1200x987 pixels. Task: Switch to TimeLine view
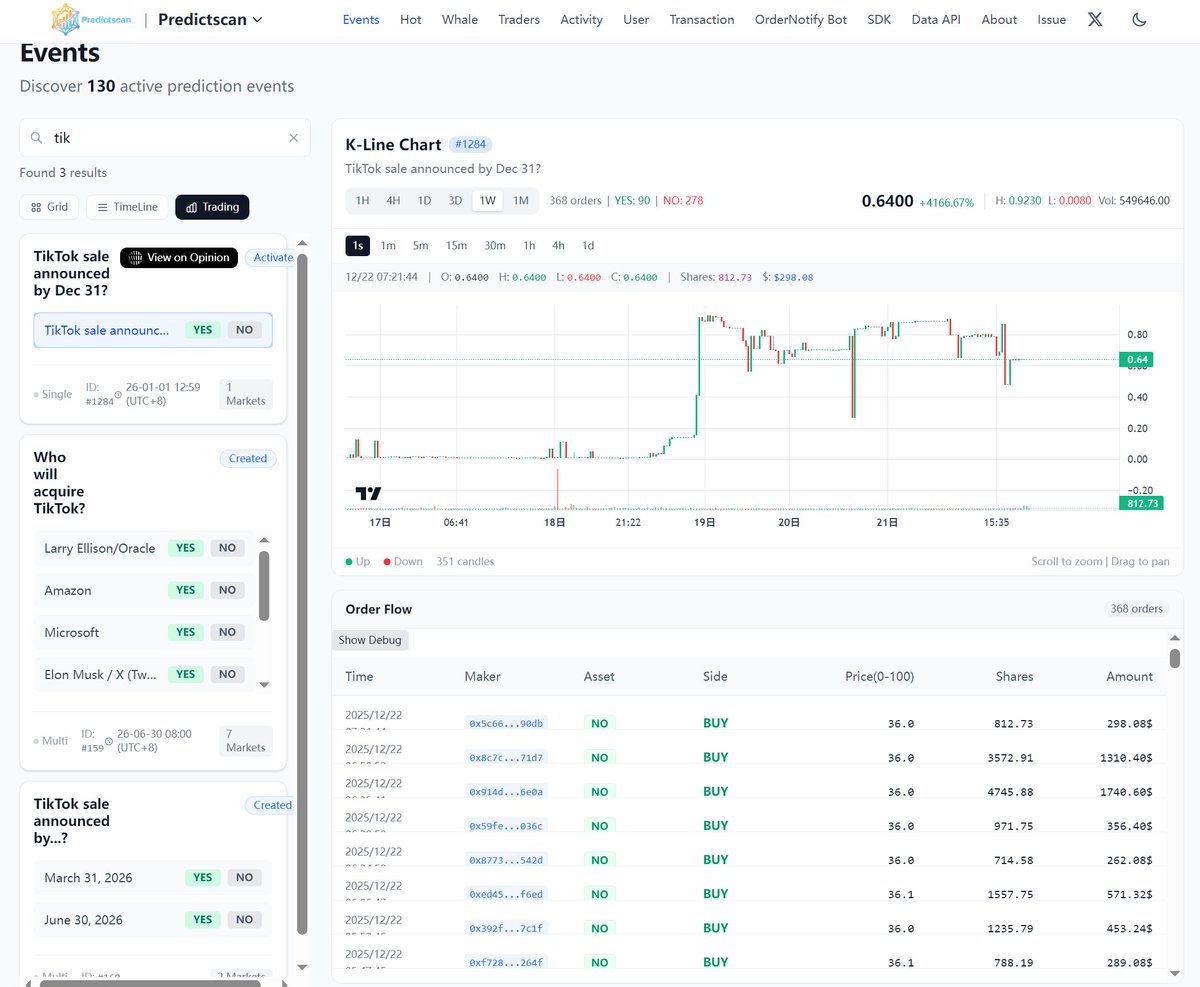(126, 207)
